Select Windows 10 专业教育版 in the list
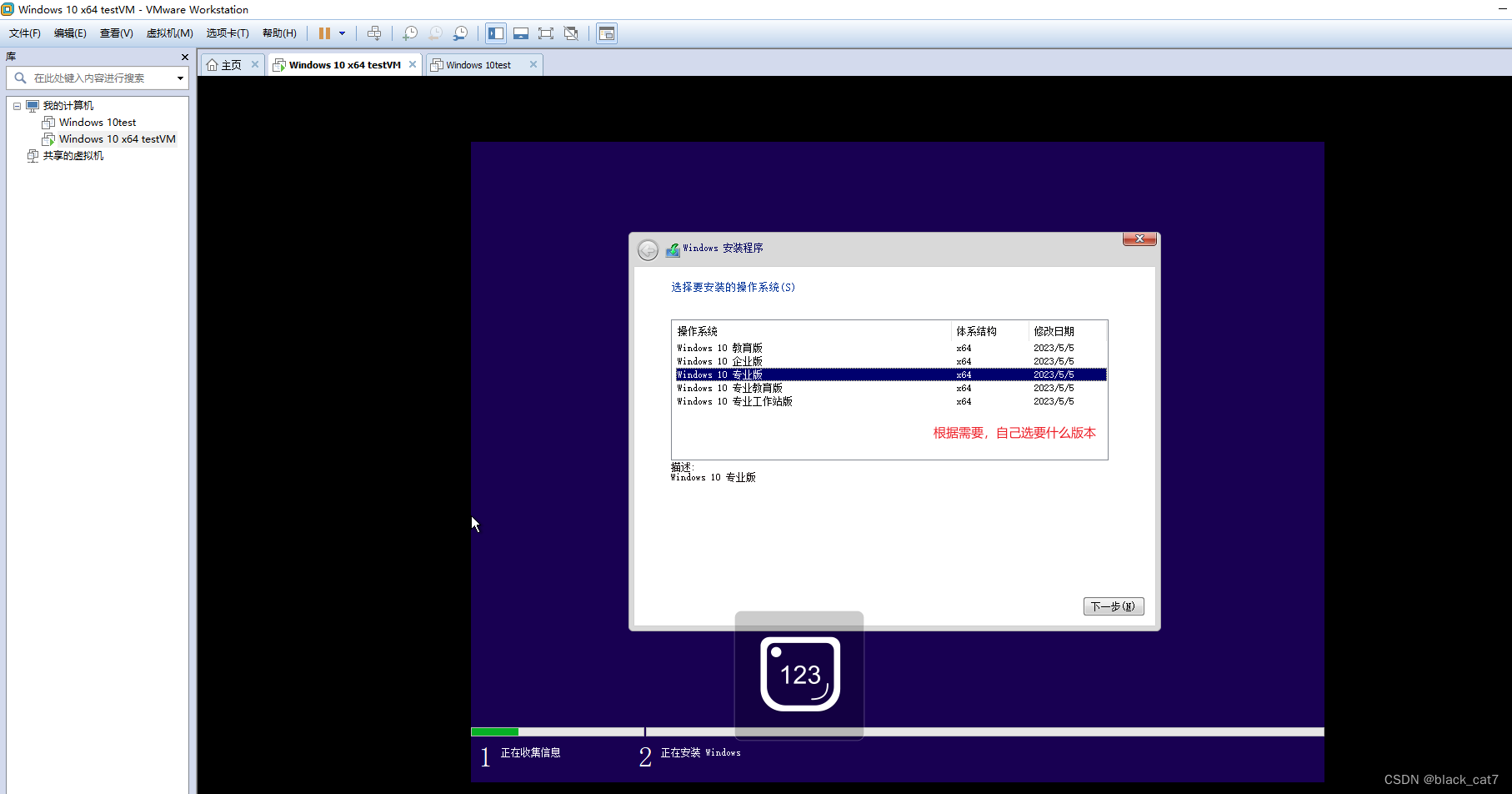The image size is (1512, 794). point(889,388)
